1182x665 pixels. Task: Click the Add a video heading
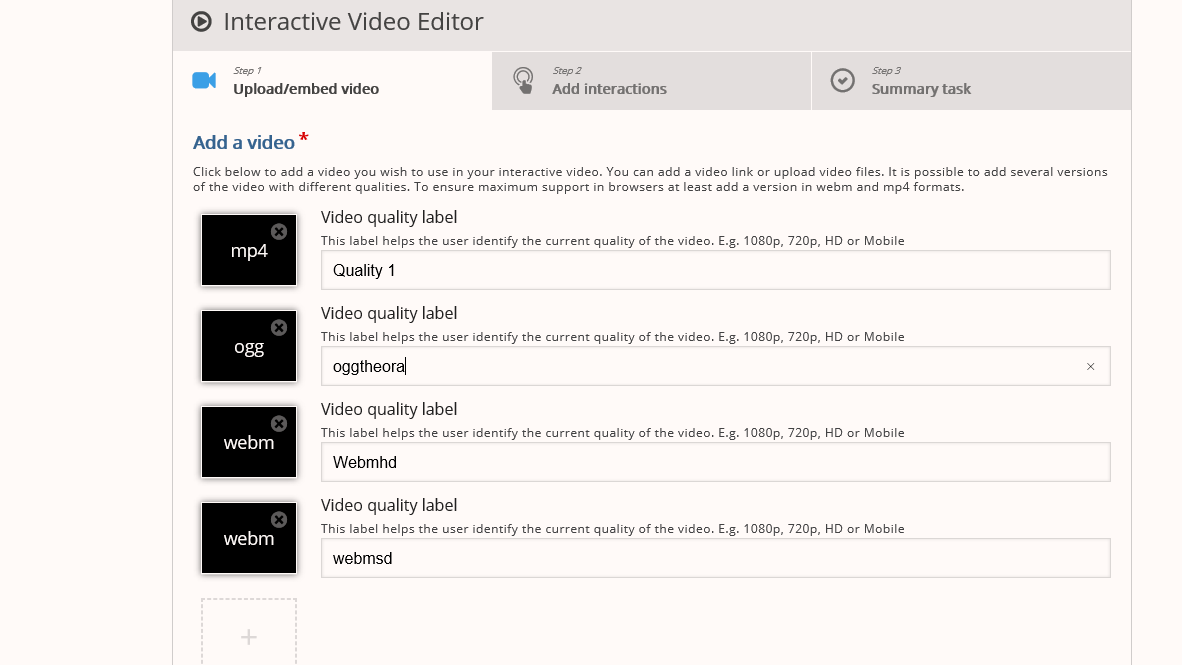coord(243,142)
